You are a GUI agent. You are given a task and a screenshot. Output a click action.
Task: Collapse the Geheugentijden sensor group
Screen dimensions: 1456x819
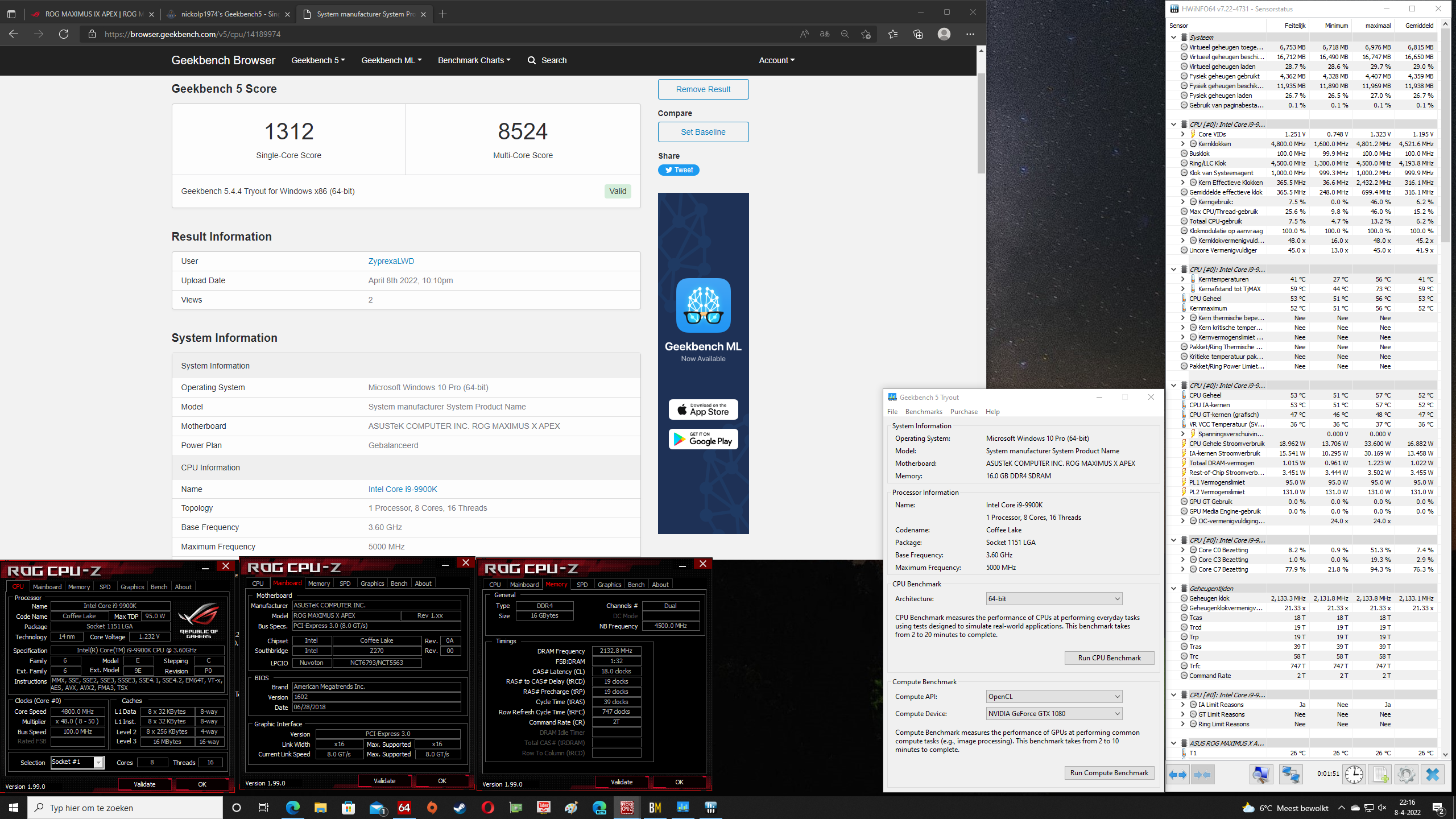[x=1173, y=589]
